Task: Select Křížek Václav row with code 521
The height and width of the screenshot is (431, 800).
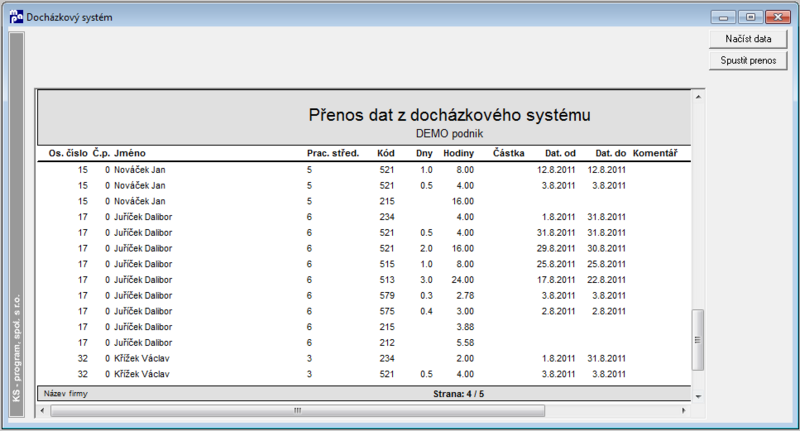Action: pyautogui.click(x=364, y=374)
